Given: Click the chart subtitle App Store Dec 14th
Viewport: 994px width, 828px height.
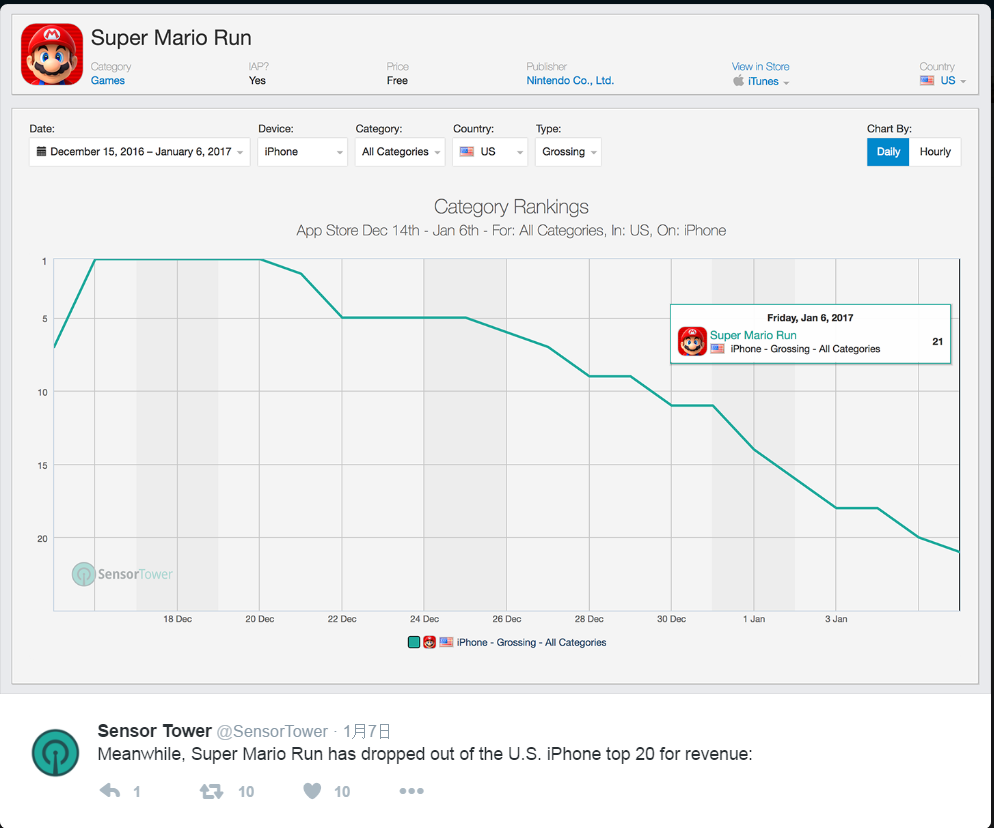Looking at the screenshot, I should [511, 231].
